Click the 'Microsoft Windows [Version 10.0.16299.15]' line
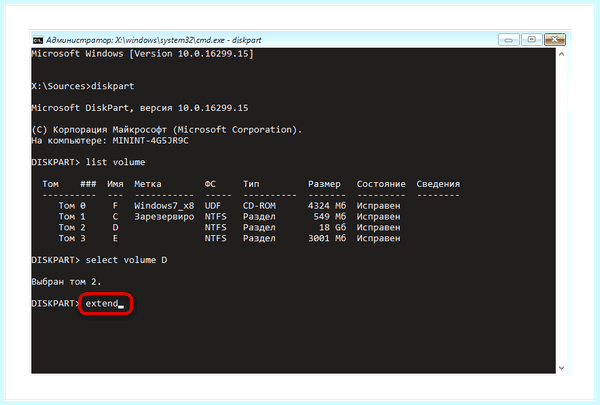The height and width of the screenshot is (405, 600). 142,54
